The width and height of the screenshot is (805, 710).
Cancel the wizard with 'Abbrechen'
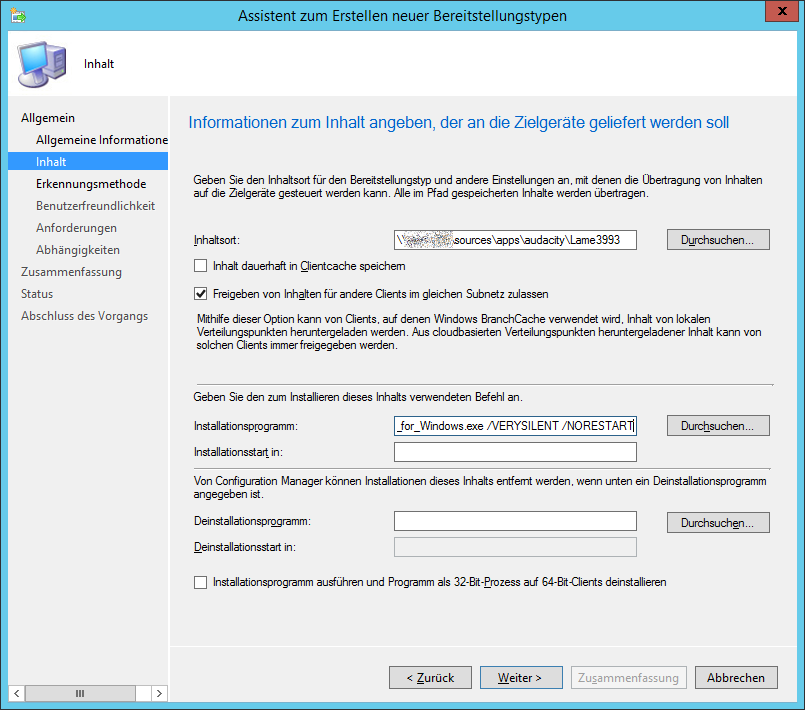[x=736, y=677]
